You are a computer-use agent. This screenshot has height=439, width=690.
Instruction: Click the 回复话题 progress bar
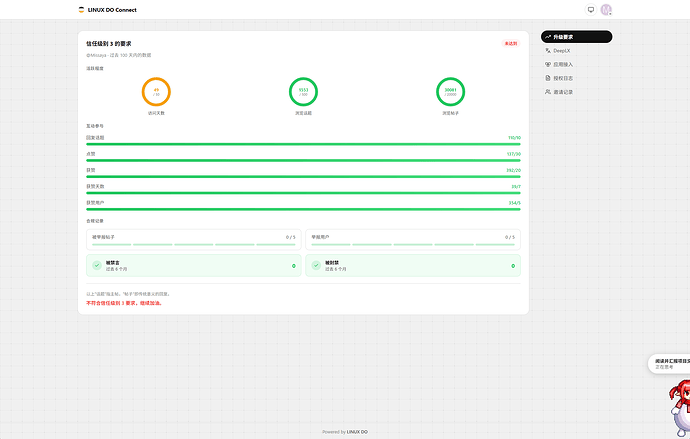pos(303,144)
